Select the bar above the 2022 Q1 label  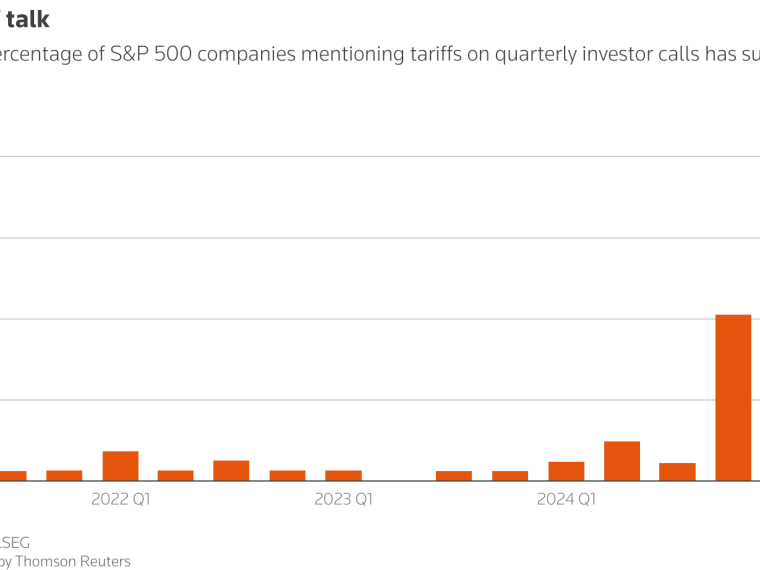pos(120,466)
